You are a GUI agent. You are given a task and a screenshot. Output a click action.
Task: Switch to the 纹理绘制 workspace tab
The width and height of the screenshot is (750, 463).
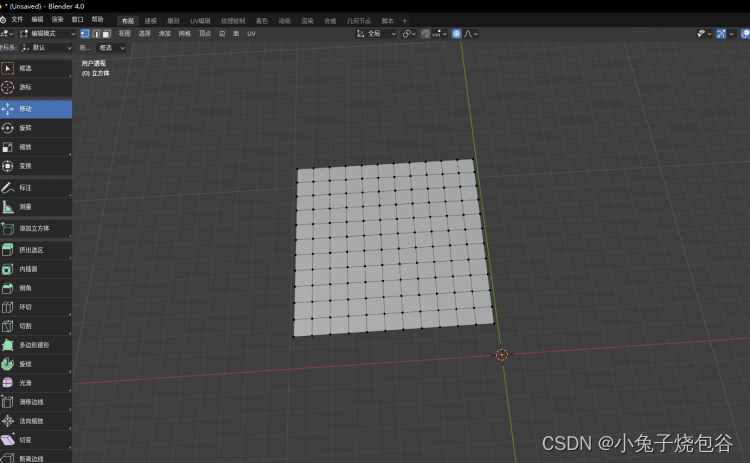coord(233,21)
